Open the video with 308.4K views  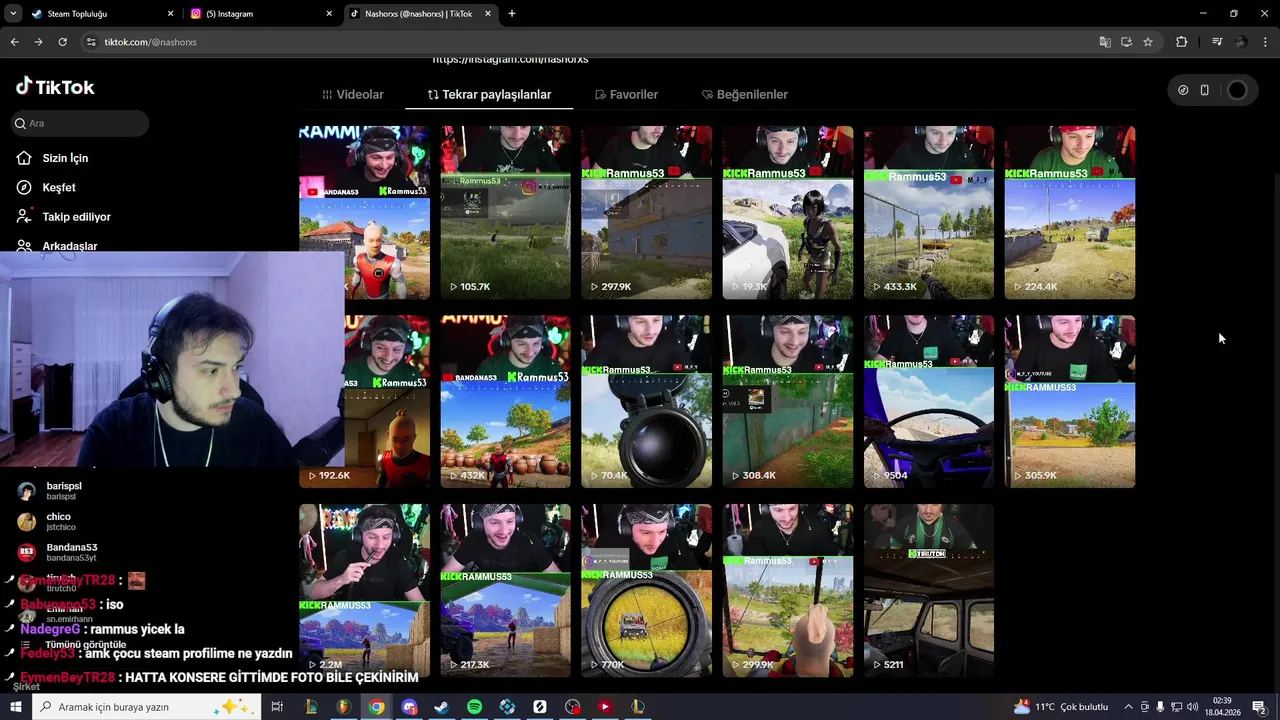[788, 401]
